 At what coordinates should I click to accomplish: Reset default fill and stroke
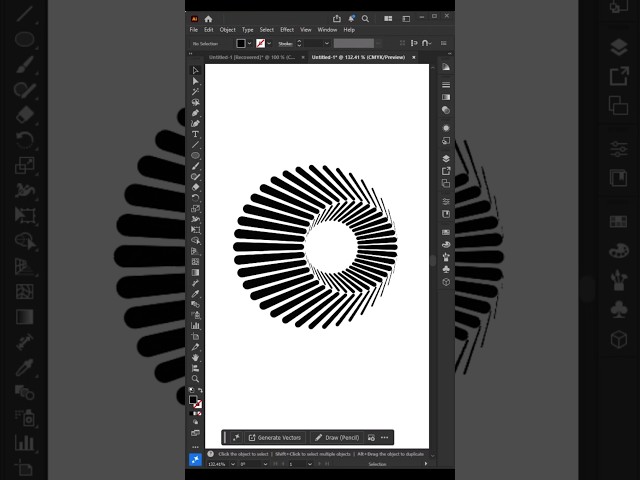click(191, 391)
